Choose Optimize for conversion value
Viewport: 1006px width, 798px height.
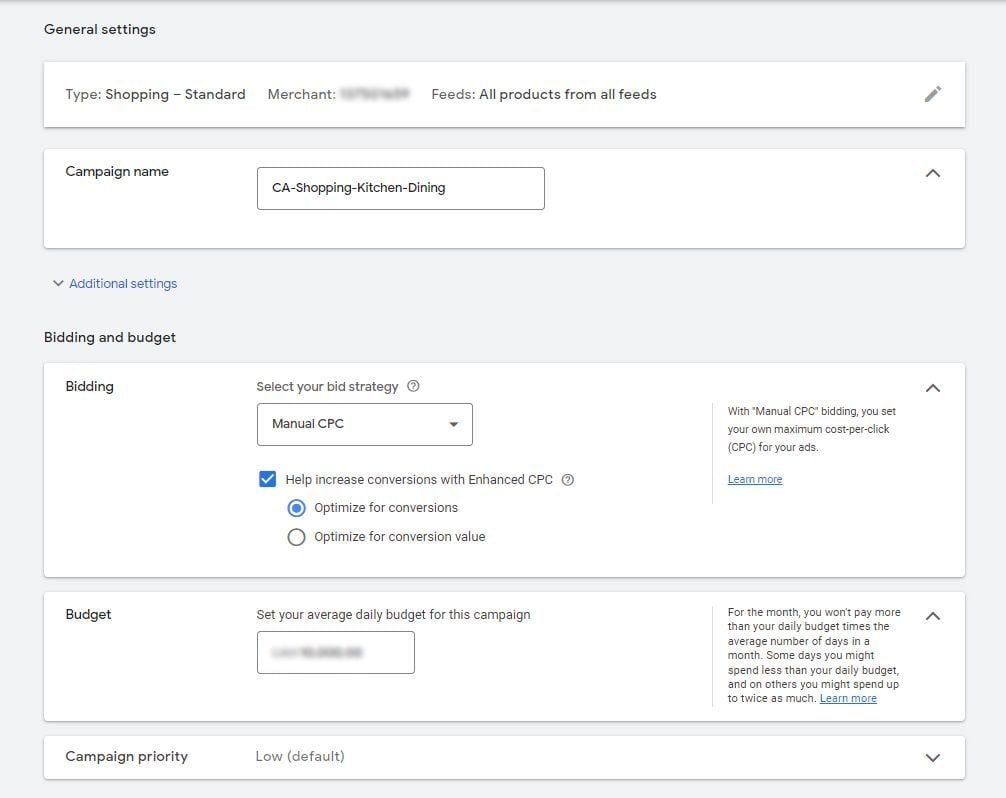pyautogui.click(x=296, y=536)
